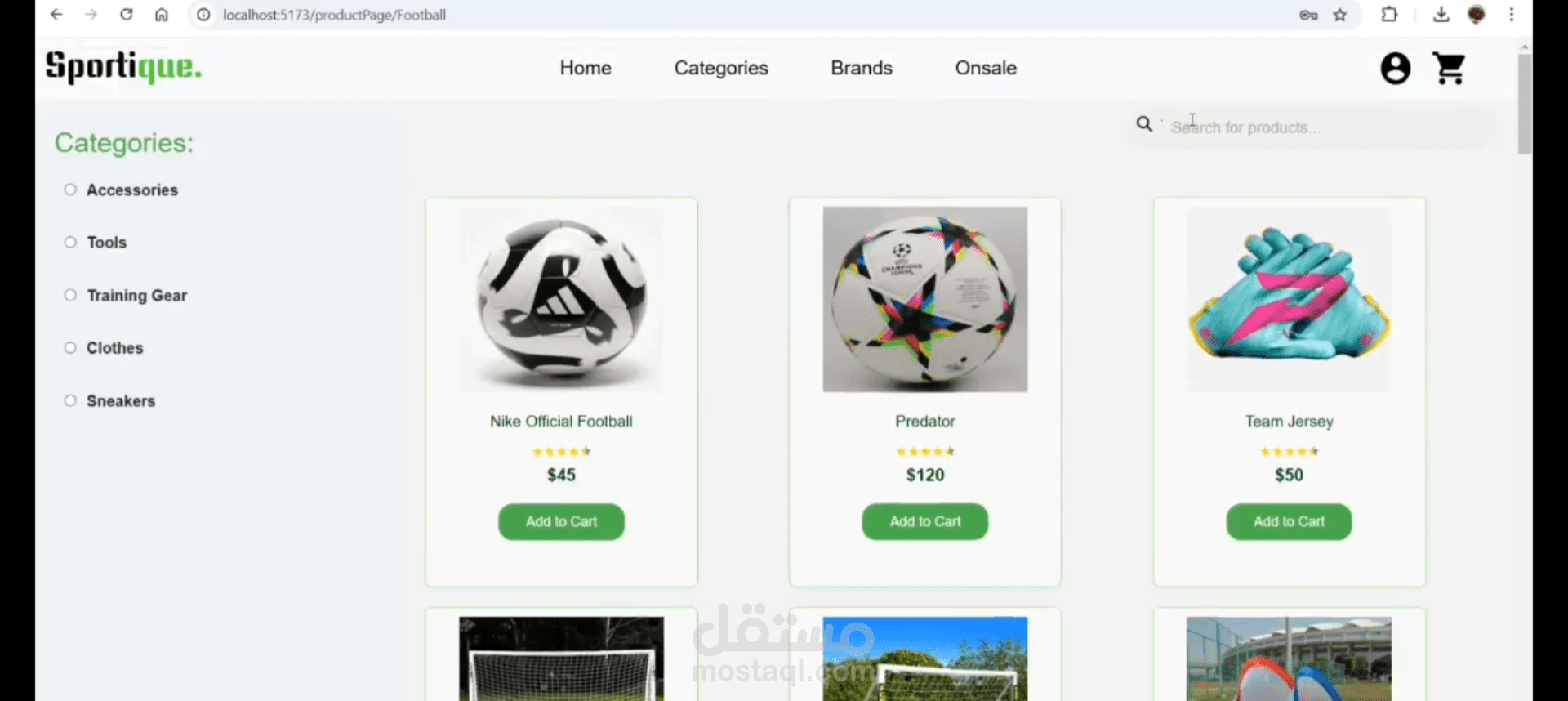
Task: Select the Tools category radio button
Action: (70, 242)
